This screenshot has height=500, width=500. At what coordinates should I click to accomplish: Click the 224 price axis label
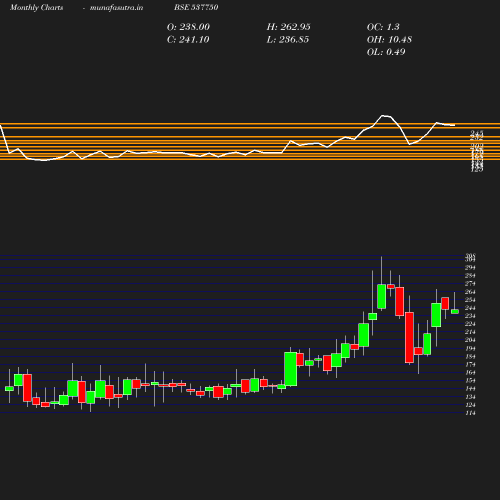(470, 324)
